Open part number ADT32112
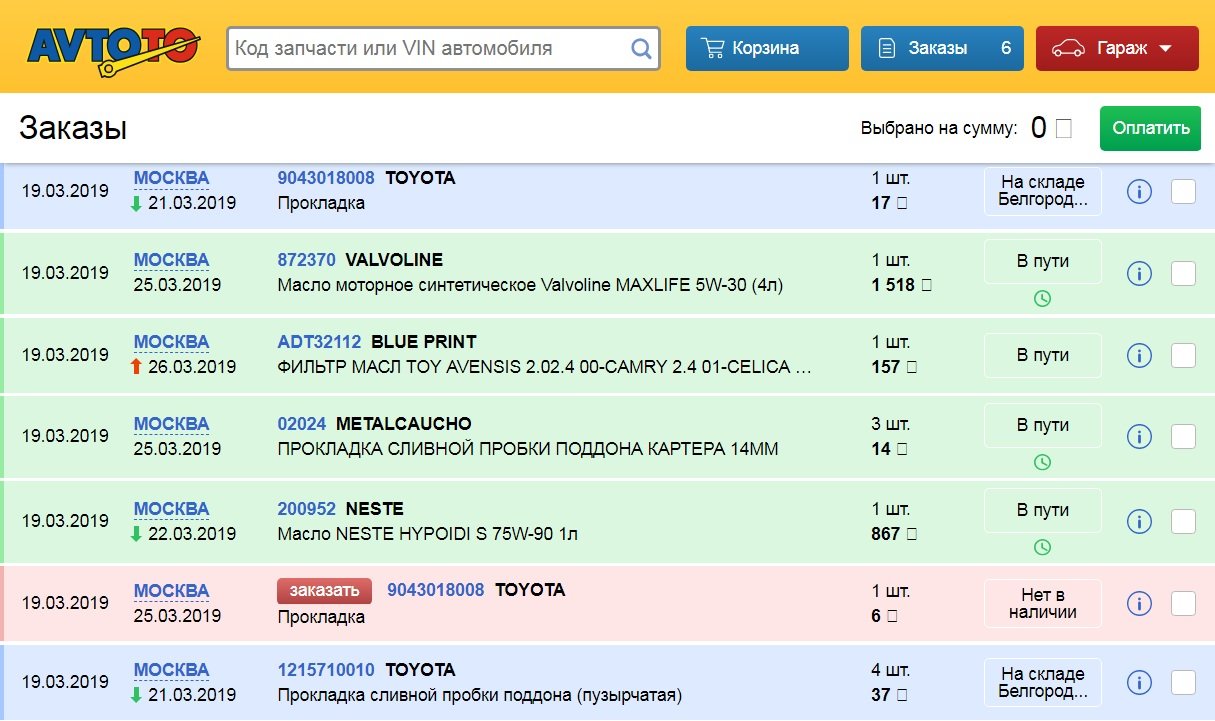Image resolution: width=1215 pixels, height=721 pixels. [x=319, y=342]
